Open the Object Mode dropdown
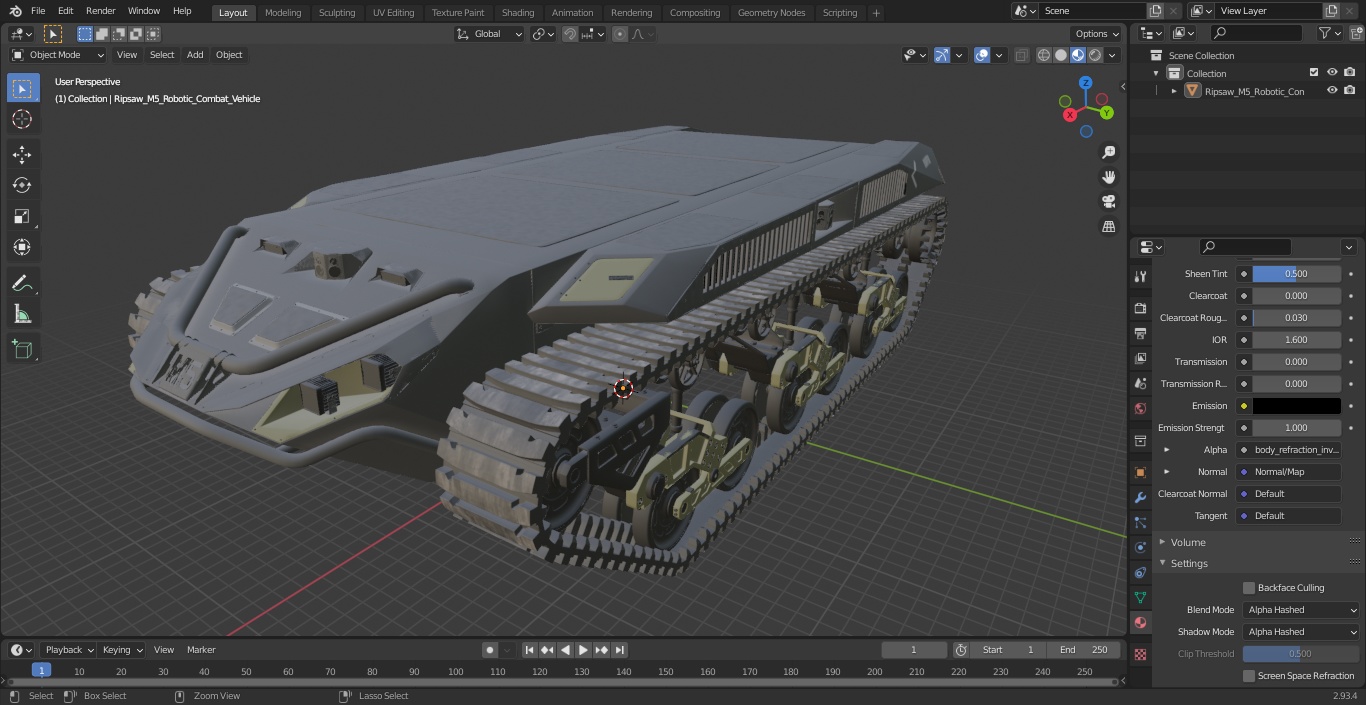This screenshot has height=705, width=1366. (x=58, y=55)
